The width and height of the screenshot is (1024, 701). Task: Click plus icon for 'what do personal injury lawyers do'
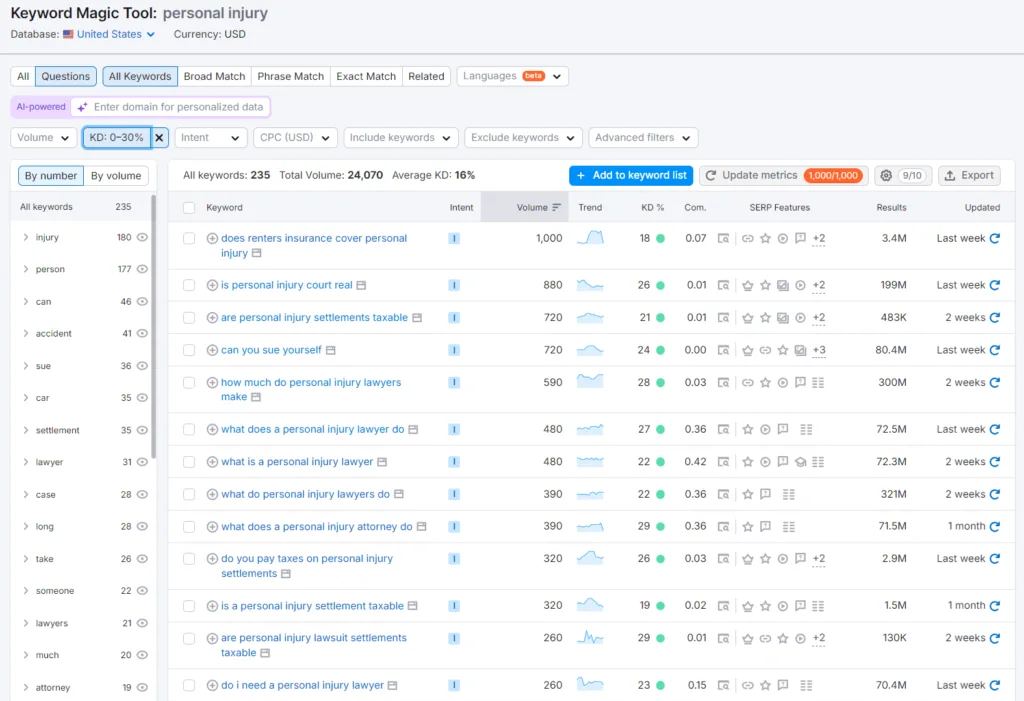[212, 495]
